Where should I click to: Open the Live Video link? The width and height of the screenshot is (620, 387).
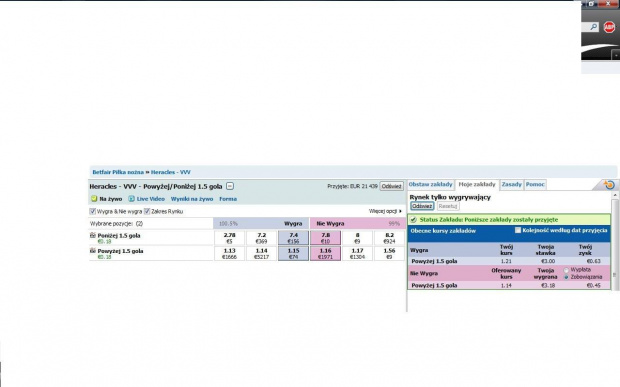click(151, 199)
